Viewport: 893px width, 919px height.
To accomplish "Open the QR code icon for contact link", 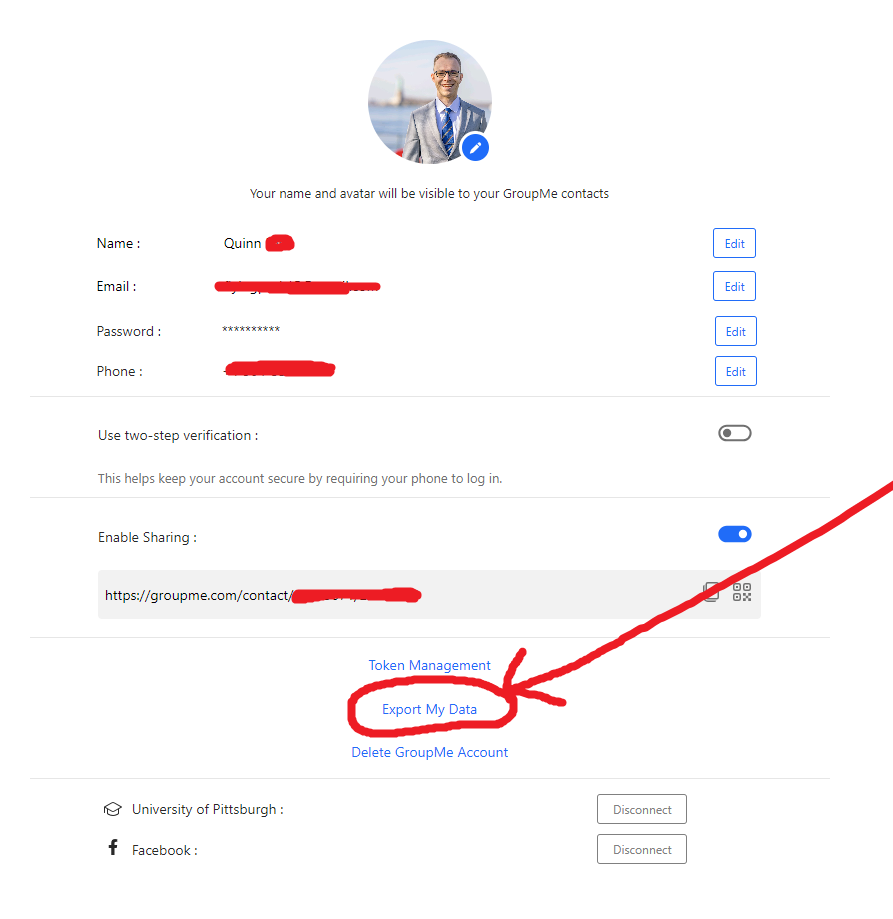I will [742, 592].
